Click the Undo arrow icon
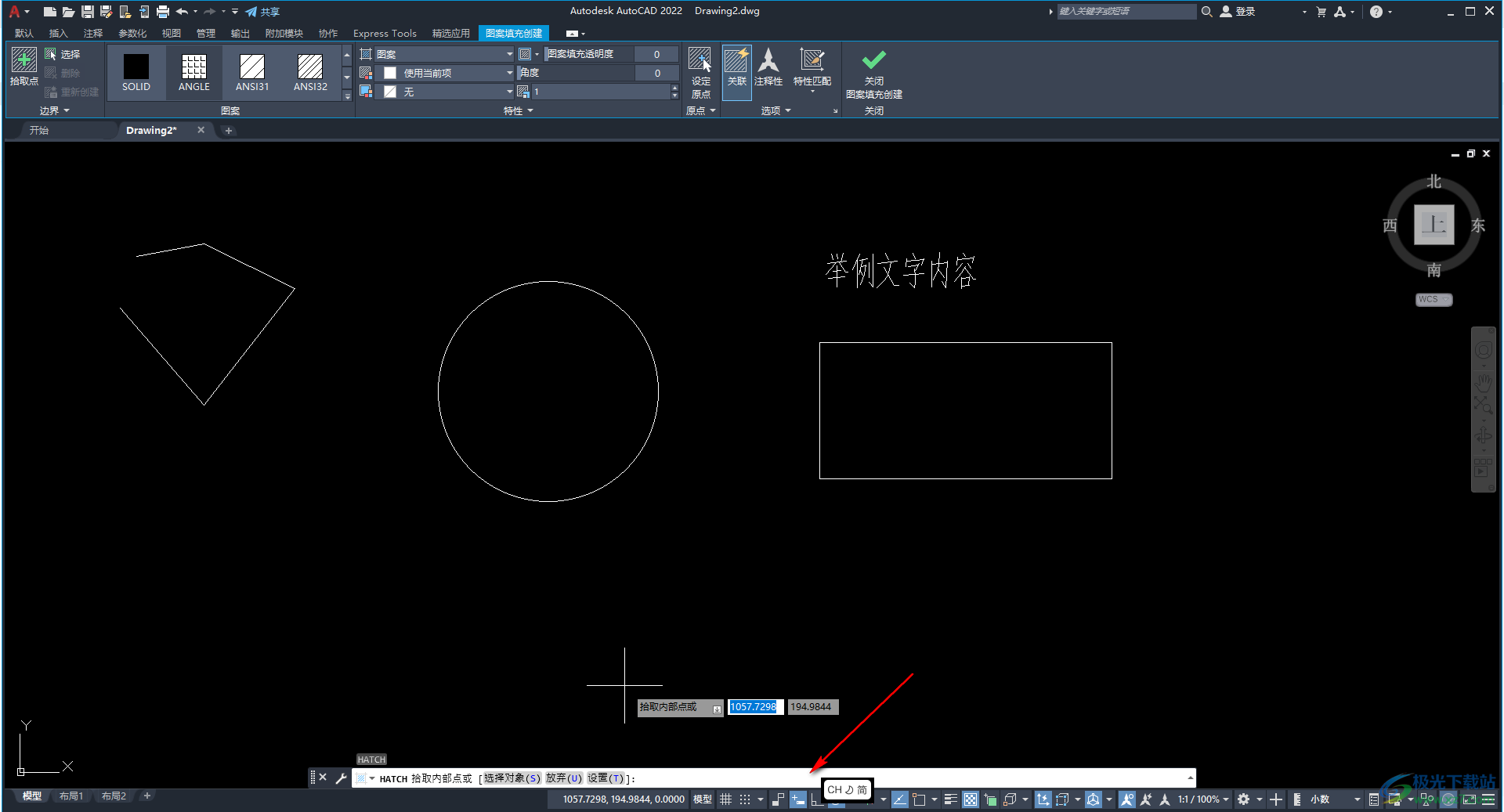Screen dimensions: 1504x812 (x=182, y=12)
